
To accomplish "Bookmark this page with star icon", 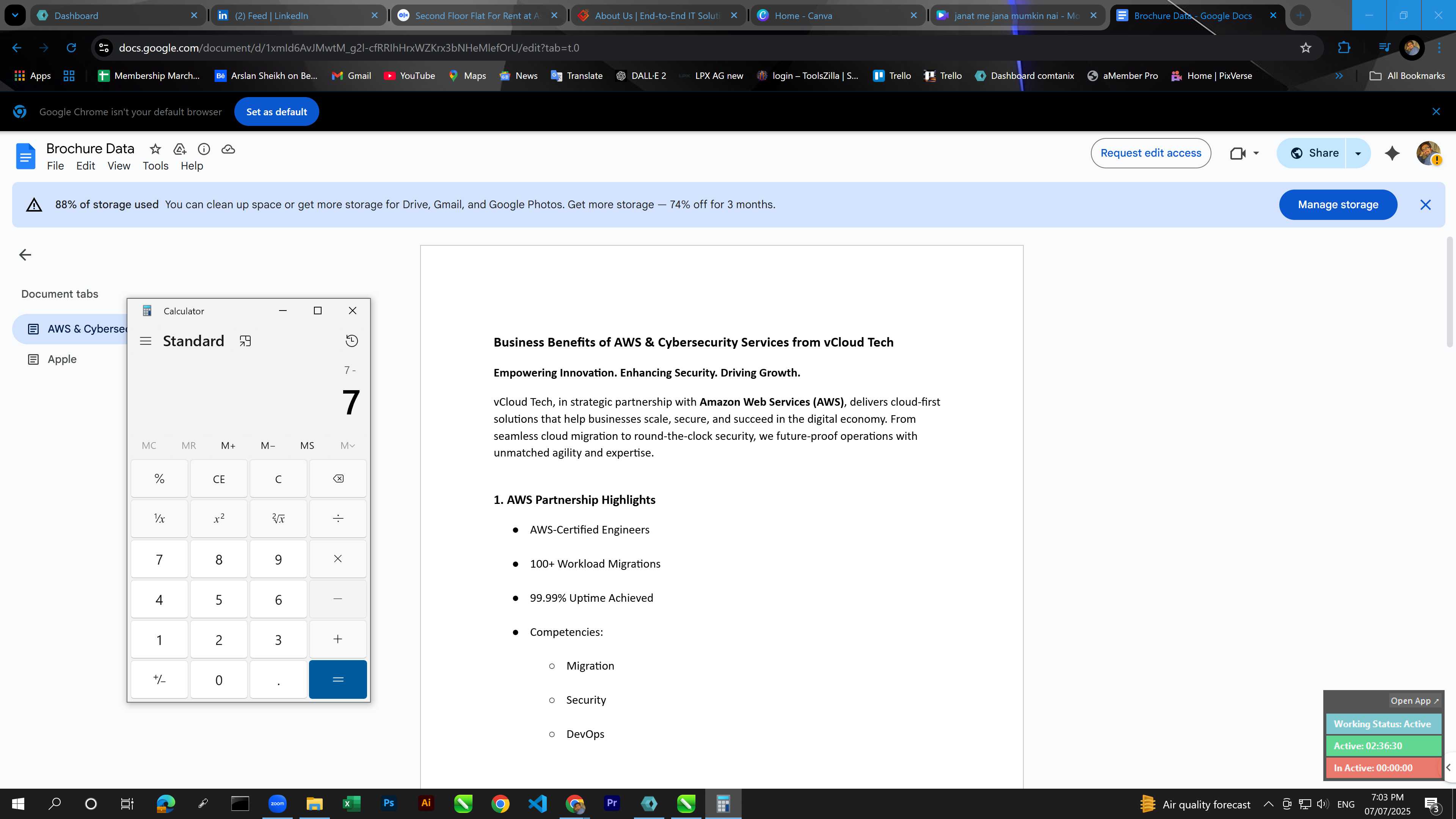I will coord(1305,48).
